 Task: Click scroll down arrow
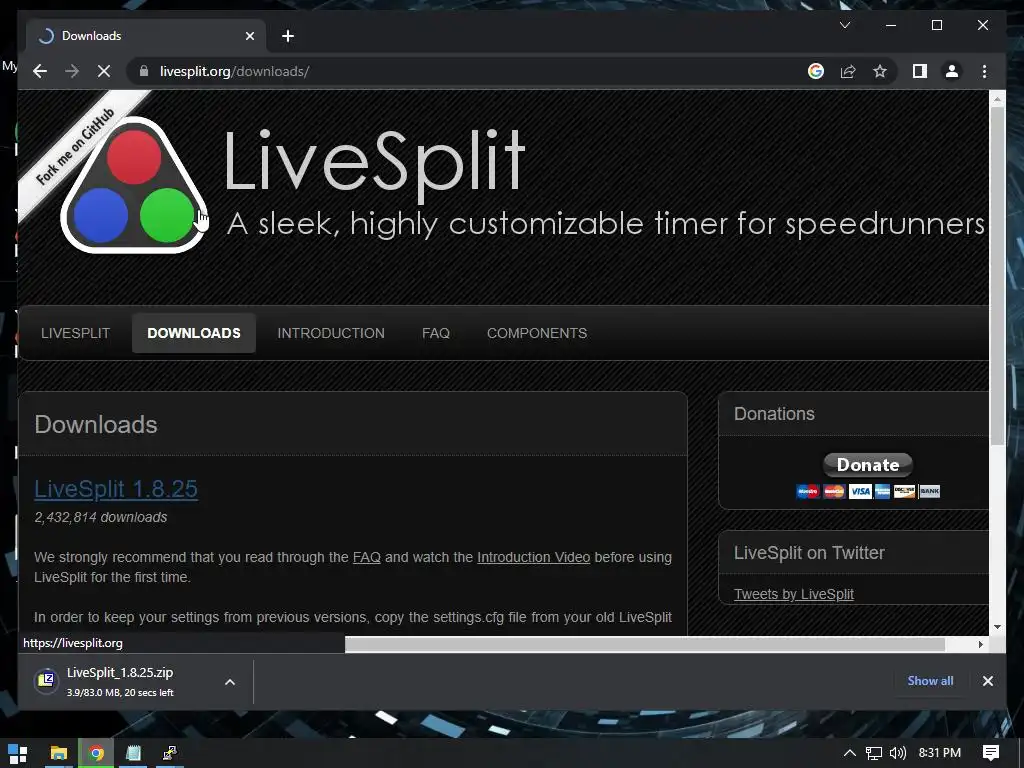(997, 627)
